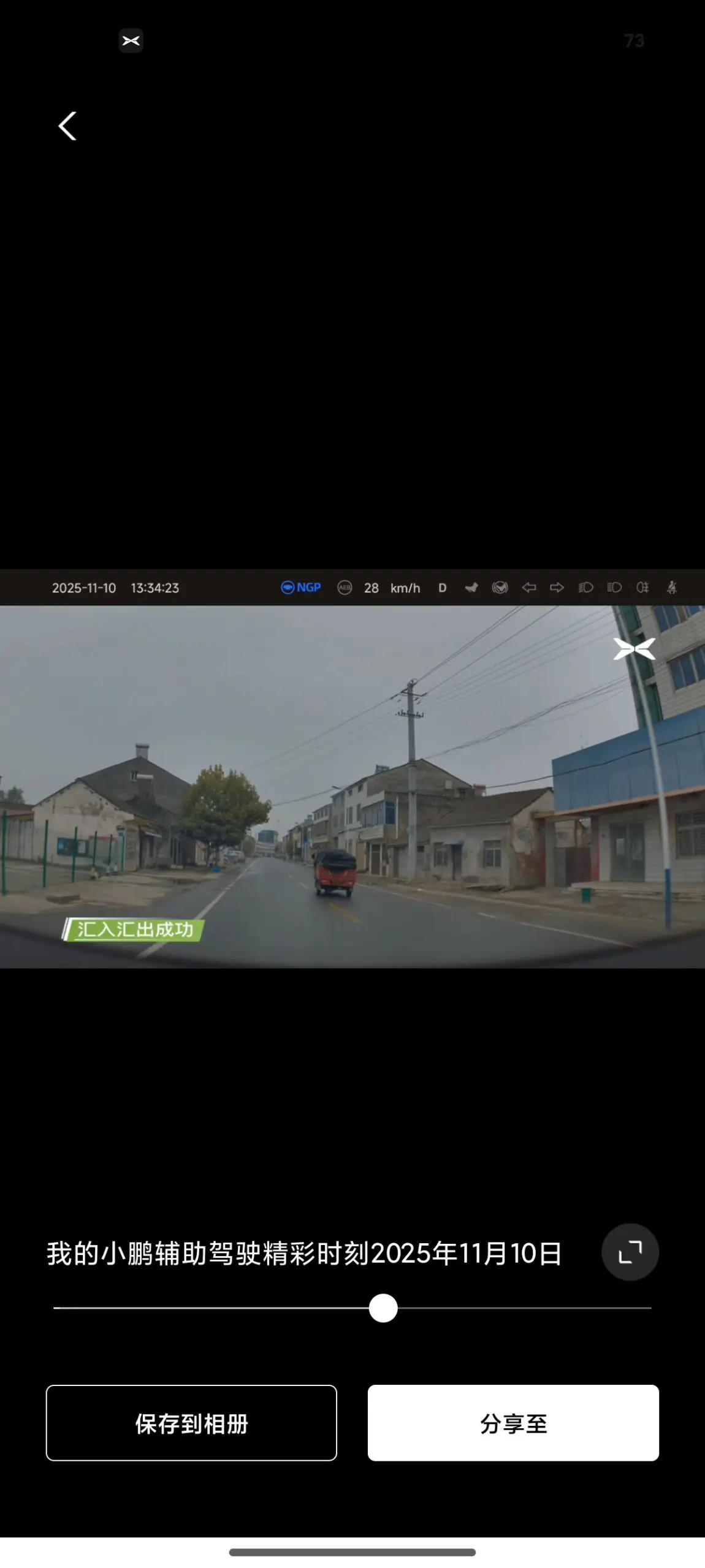705x1568 pixels.
Task: Tap the gear D indicator
Action: 442,588
